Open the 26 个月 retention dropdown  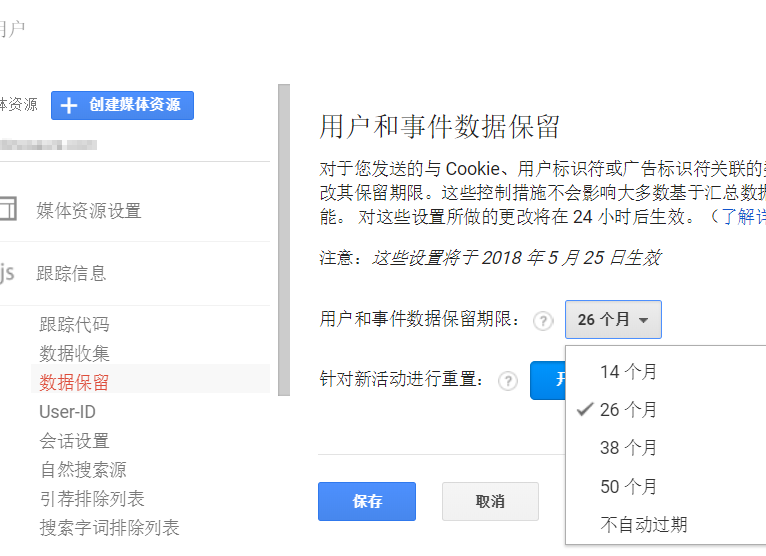613,320
